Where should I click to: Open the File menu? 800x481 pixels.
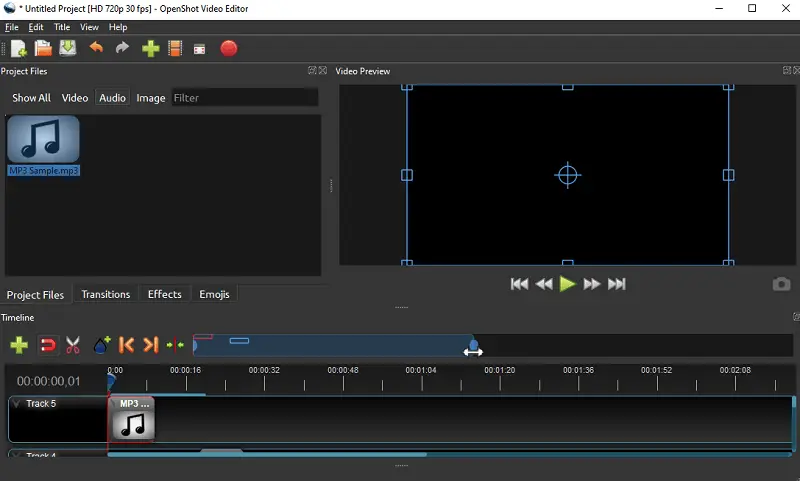click(12, 27)
